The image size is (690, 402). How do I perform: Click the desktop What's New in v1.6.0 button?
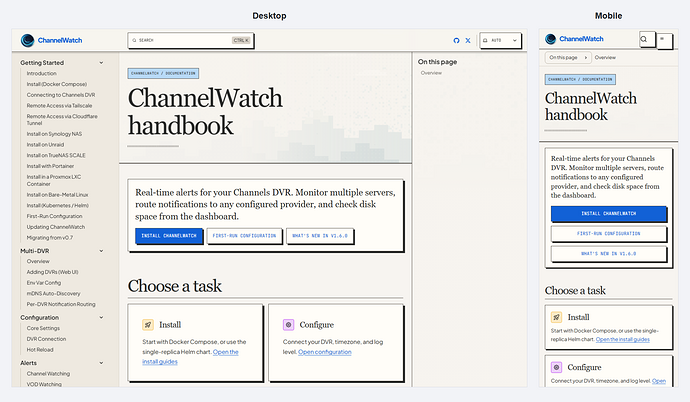[x=320, y=236]
